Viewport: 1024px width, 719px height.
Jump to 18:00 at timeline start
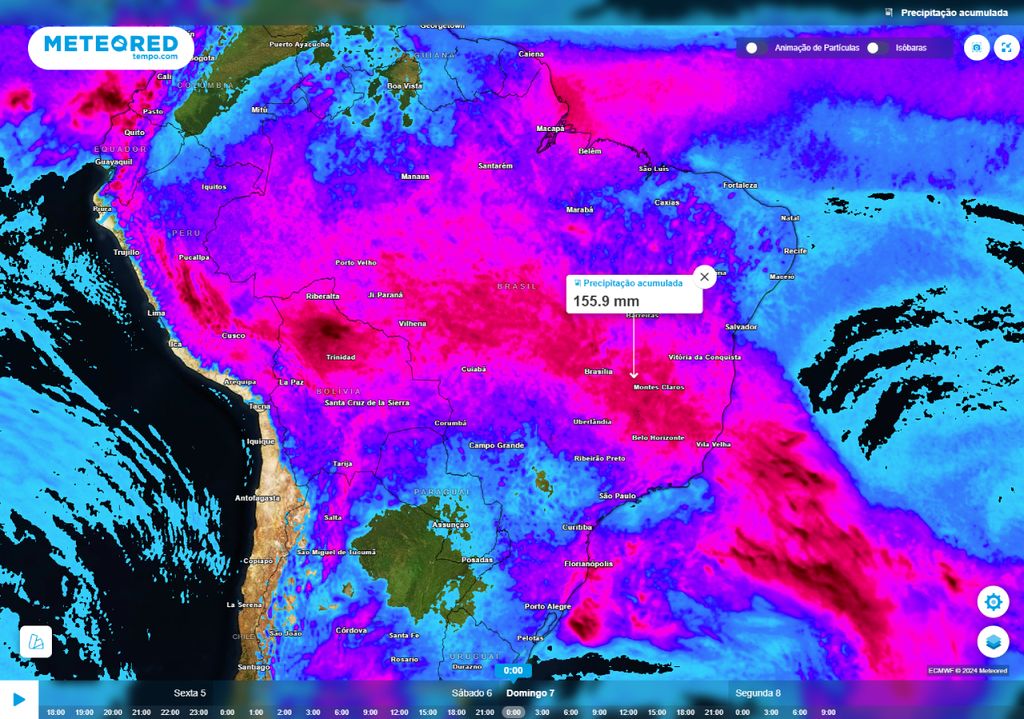pyautogui.click(x=56, y=712)
